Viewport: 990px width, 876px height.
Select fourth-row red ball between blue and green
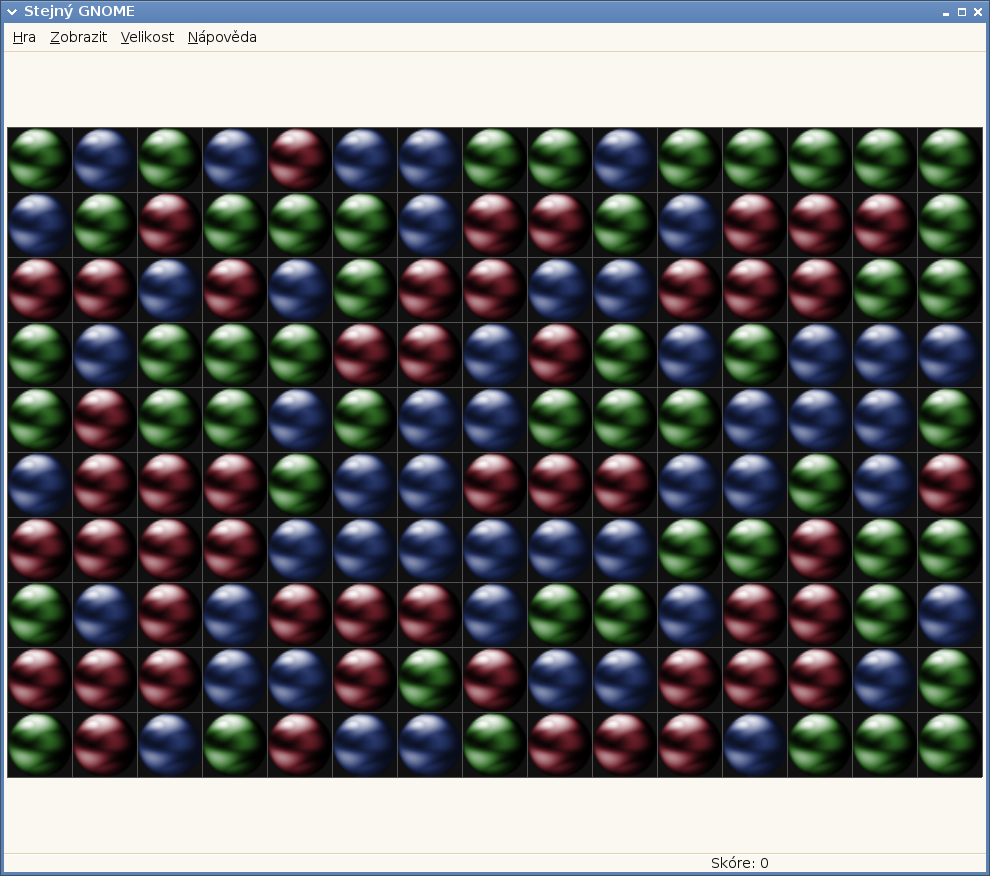point(560,355)
